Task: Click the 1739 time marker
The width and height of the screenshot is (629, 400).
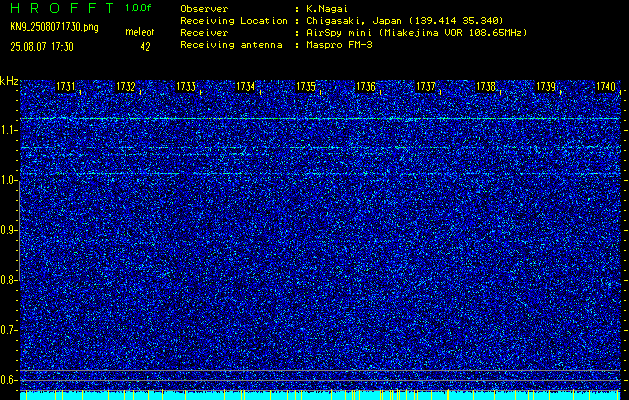Action: (546, 87)
